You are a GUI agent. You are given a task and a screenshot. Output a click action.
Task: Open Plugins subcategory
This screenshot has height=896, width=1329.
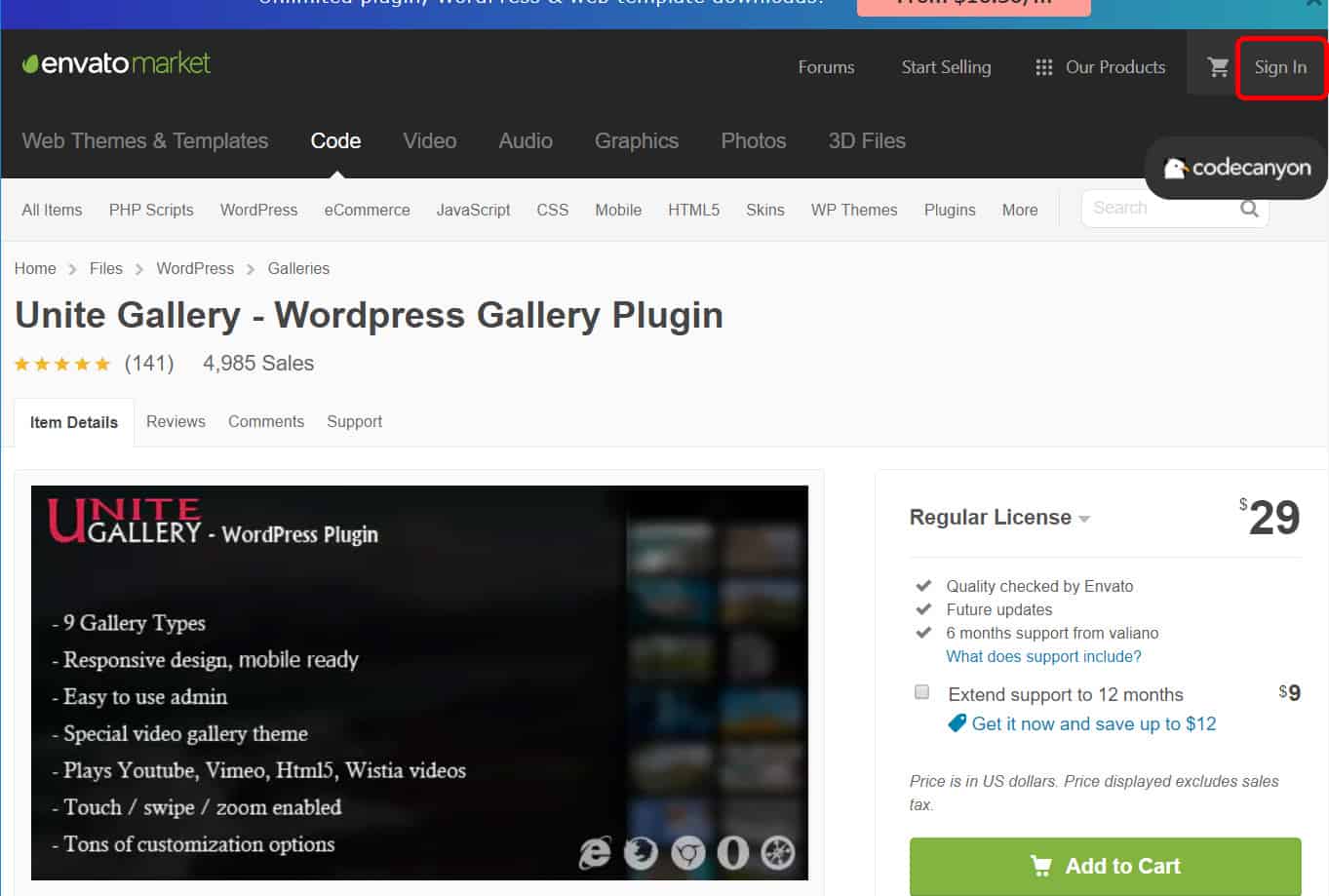point(950,210)
